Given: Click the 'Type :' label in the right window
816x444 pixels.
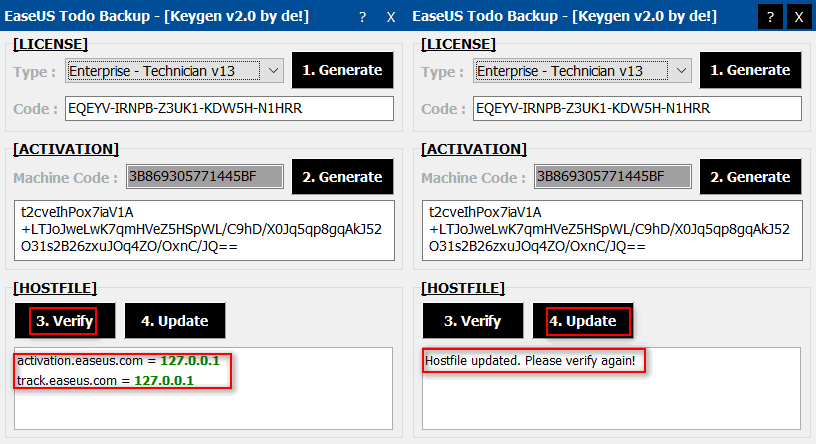Looking at the screenshot, I should pos(442,72).
